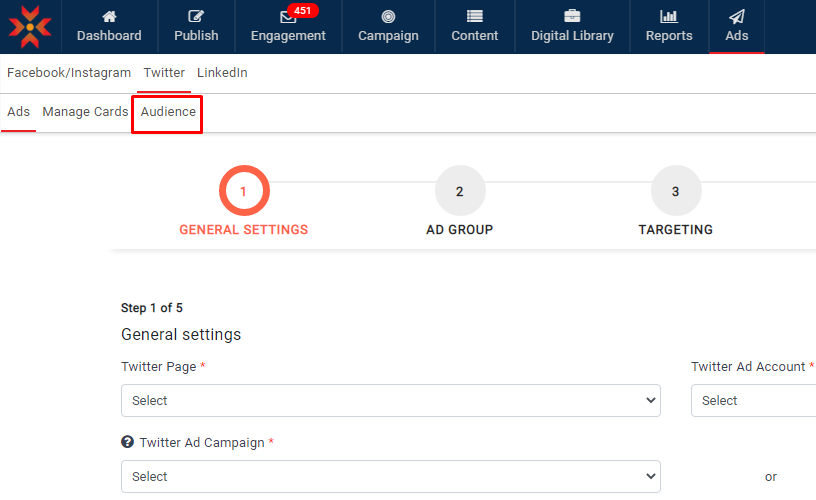
Task: Switch to the Facebook/Instagram tab
Action: [x=69, y=73]
